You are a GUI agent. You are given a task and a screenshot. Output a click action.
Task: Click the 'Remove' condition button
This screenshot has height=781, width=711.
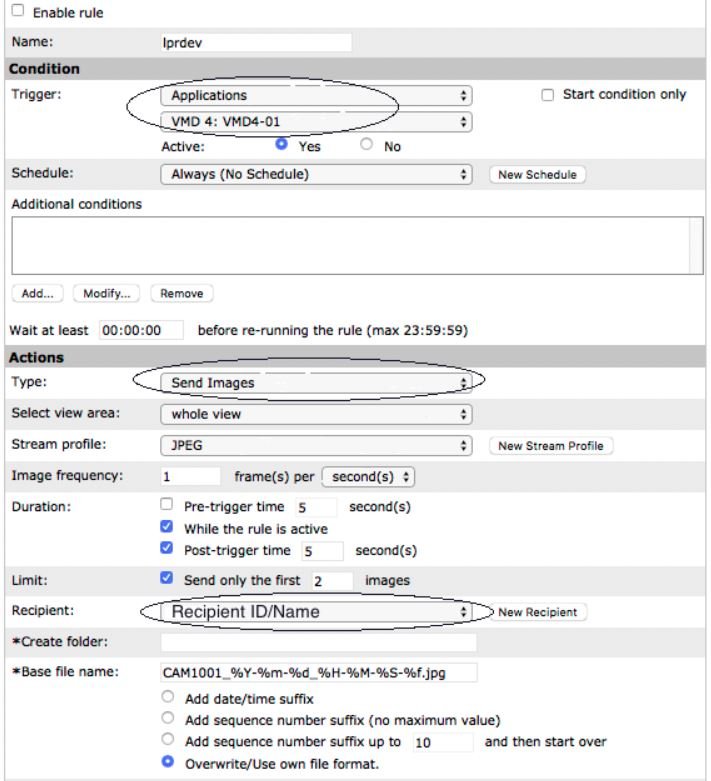182,293
